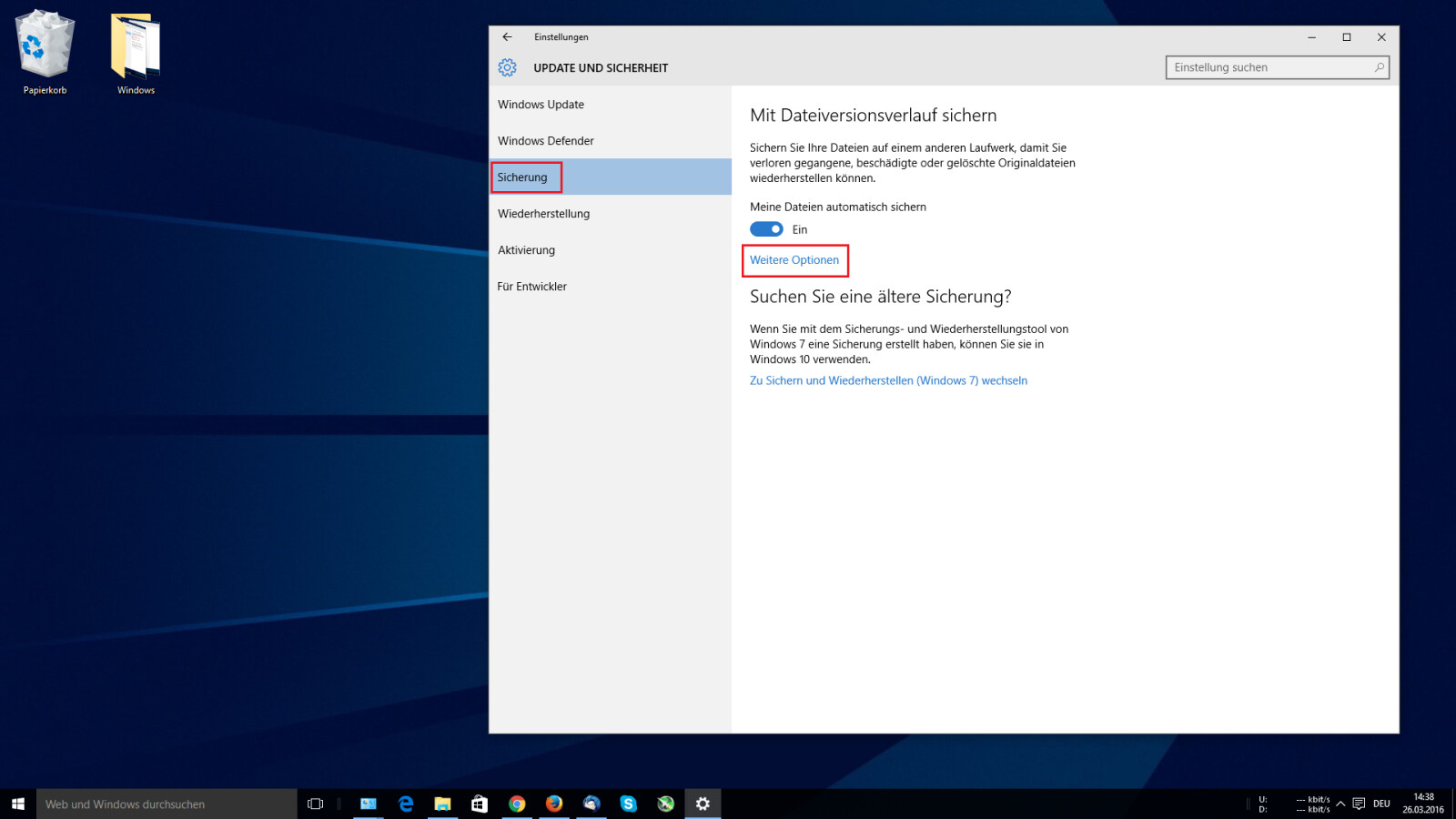Image resolution: width=1456 pixels, height=819 pixels.
Task: Launch Google Chrome from the taskbar
Action: pyautogui.click(x=517, y=804)
